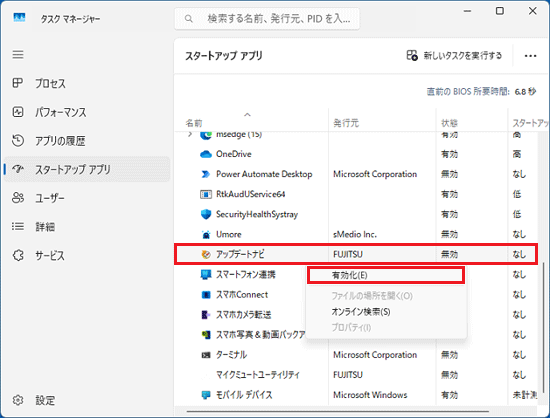Click FUJITSU publisher in アップデートナビ row
This screenshot has width=550, height=418.
[348, 254]
